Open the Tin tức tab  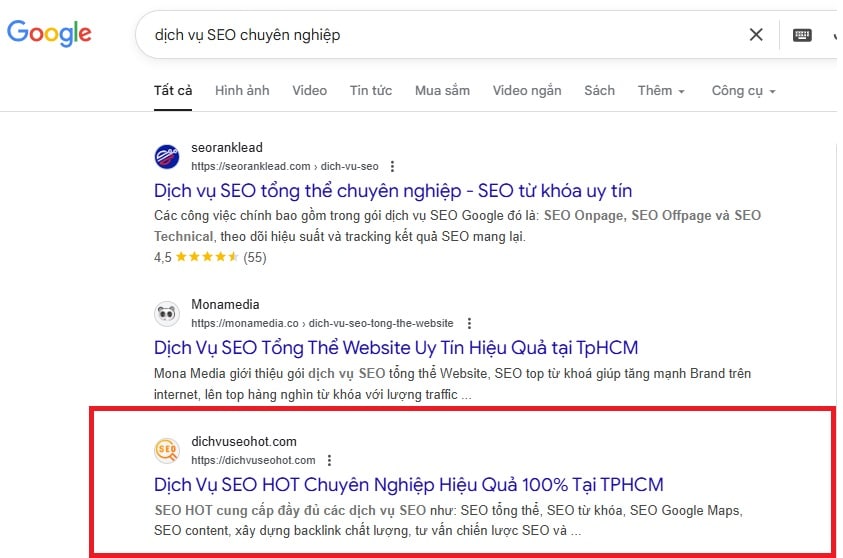coord(371,90)
